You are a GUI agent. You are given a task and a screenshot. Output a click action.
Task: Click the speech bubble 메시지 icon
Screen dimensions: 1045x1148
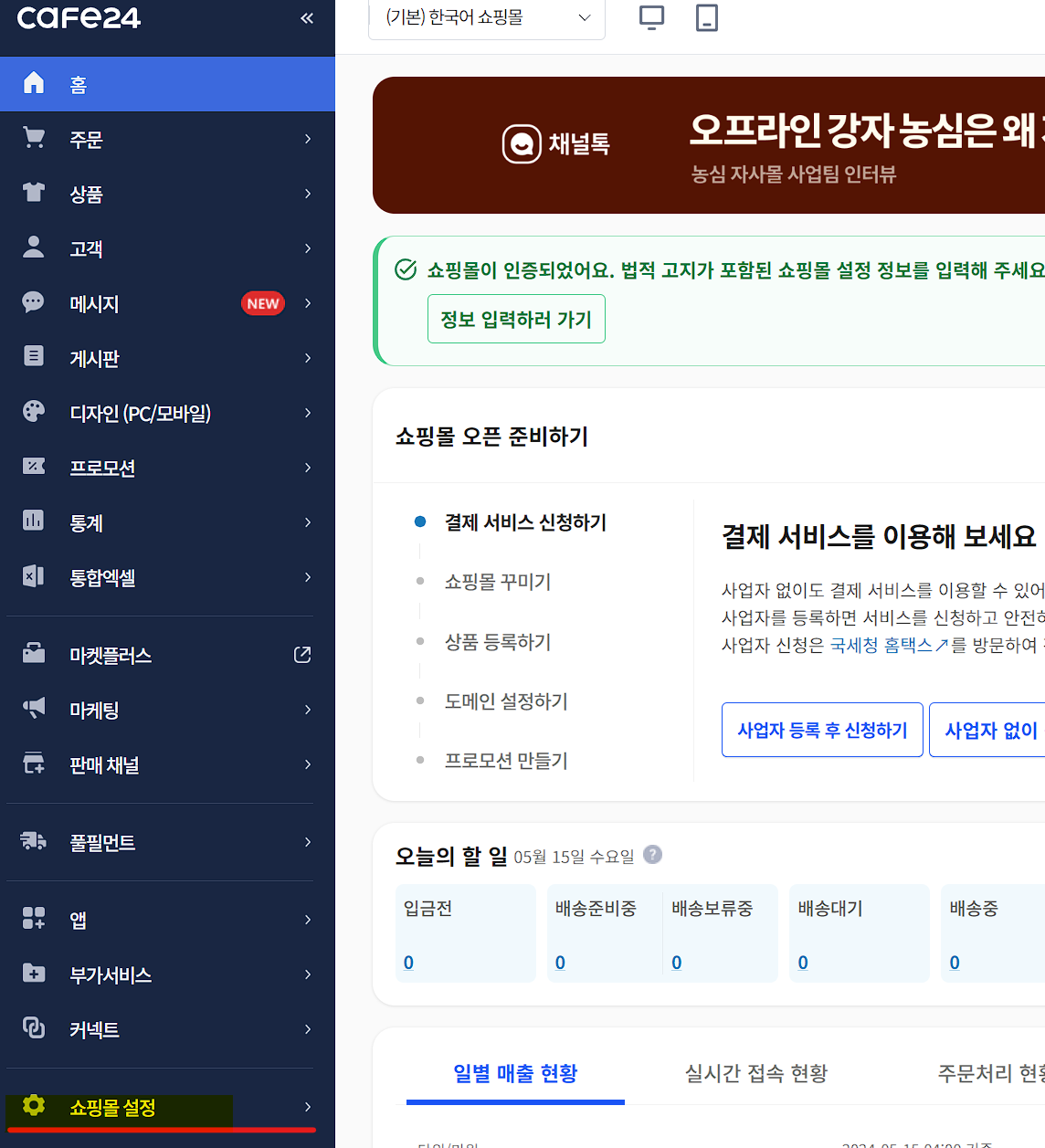34,302
